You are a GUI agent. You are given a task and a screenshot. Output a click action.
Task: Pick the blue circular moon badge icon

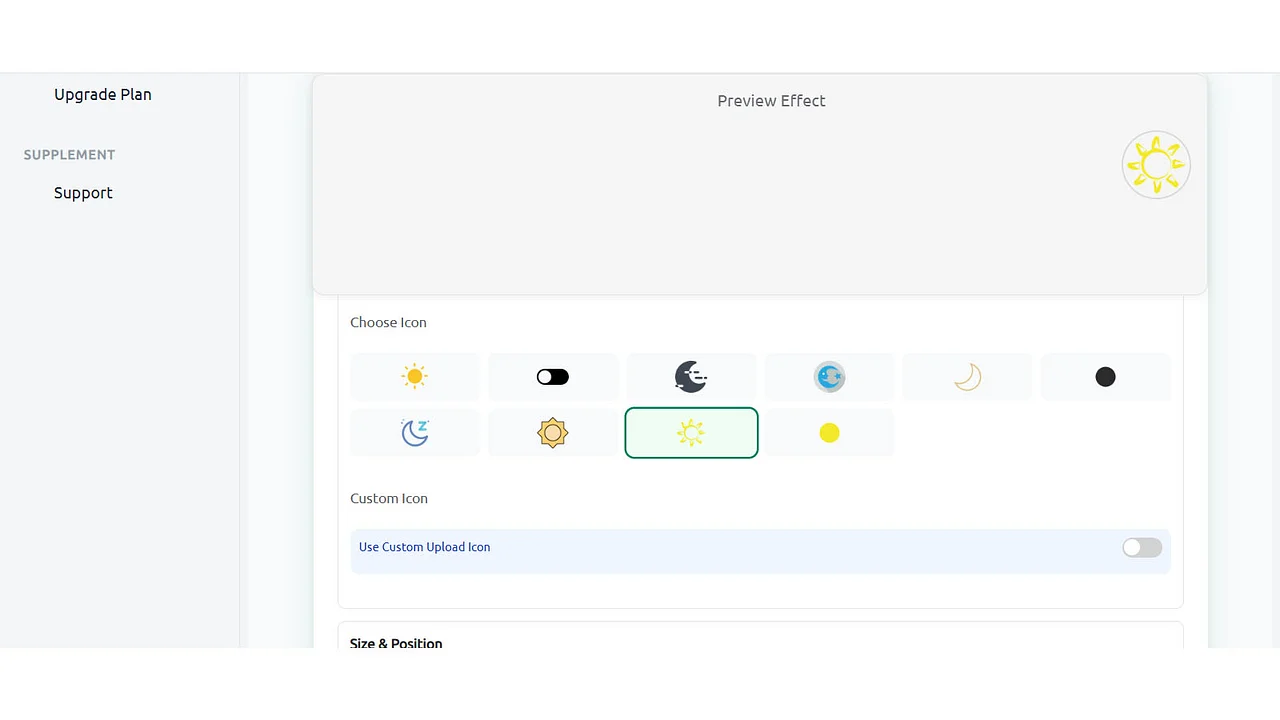(829, 377)
